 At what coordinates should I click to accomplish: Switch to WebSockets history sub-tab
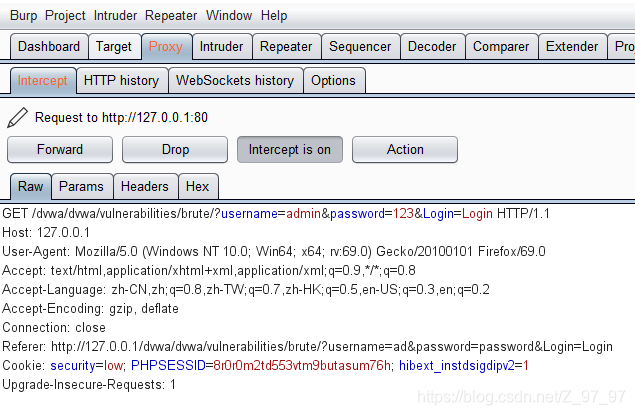[235, 81]
